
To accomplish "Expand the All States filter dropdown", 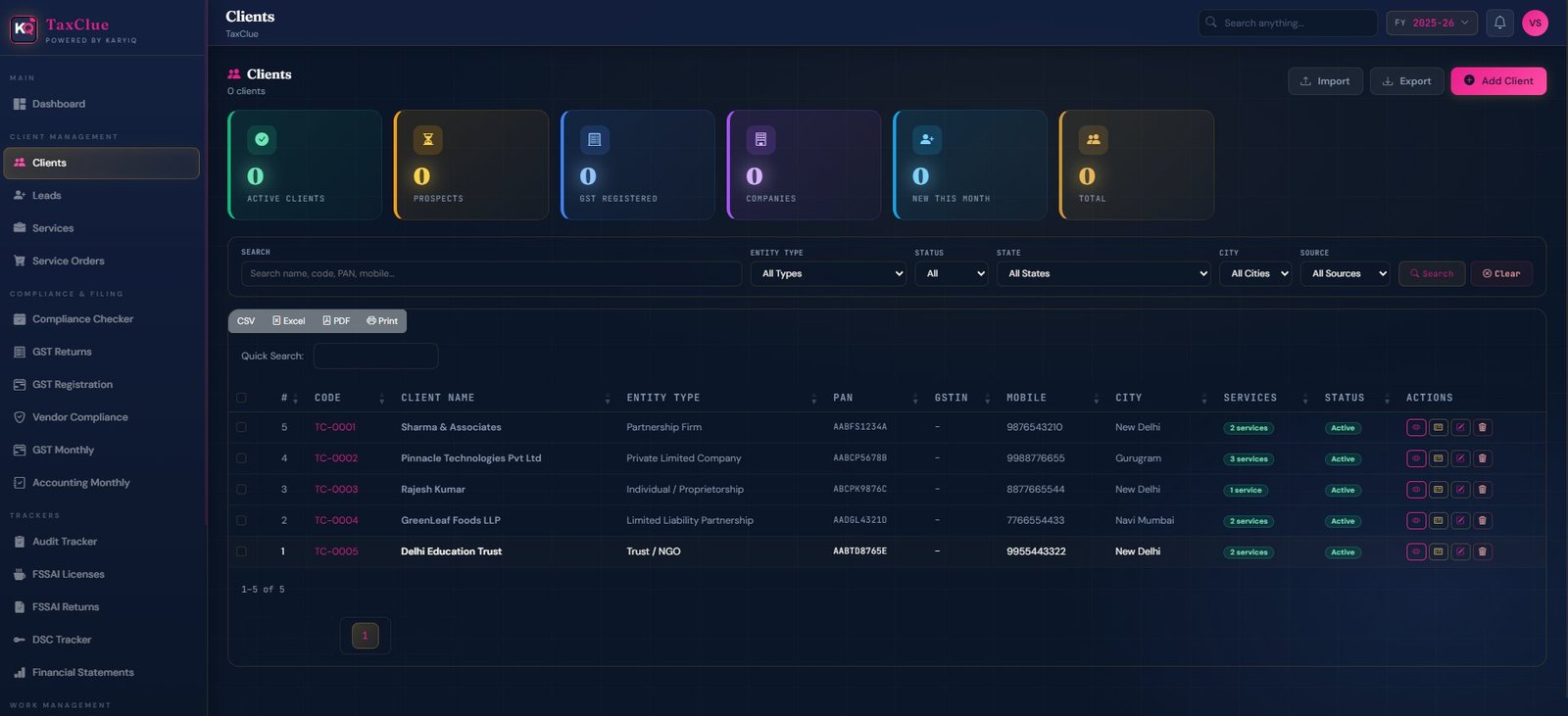I will [1106, 274].
